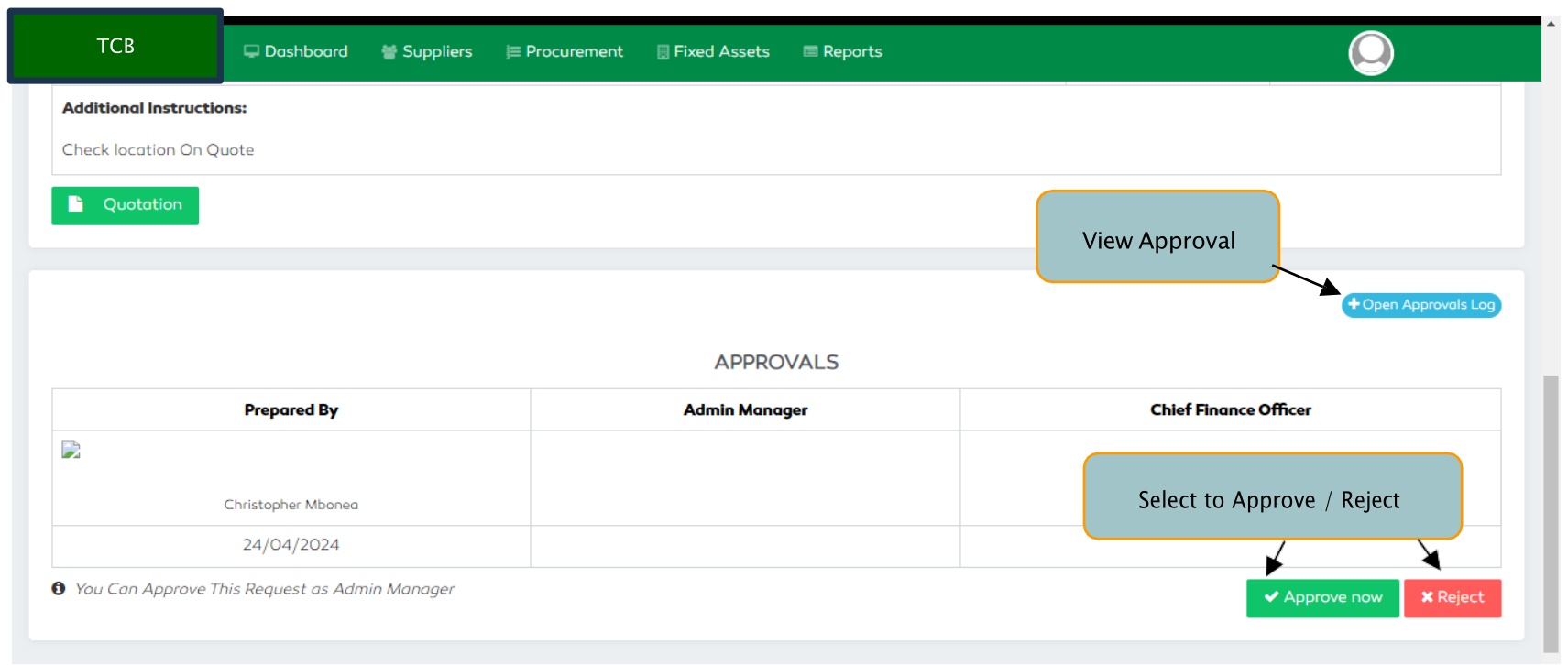Screen dimensions: 1568x665
Task: Select the date 24/04/2024
Action: coord(291,545)
